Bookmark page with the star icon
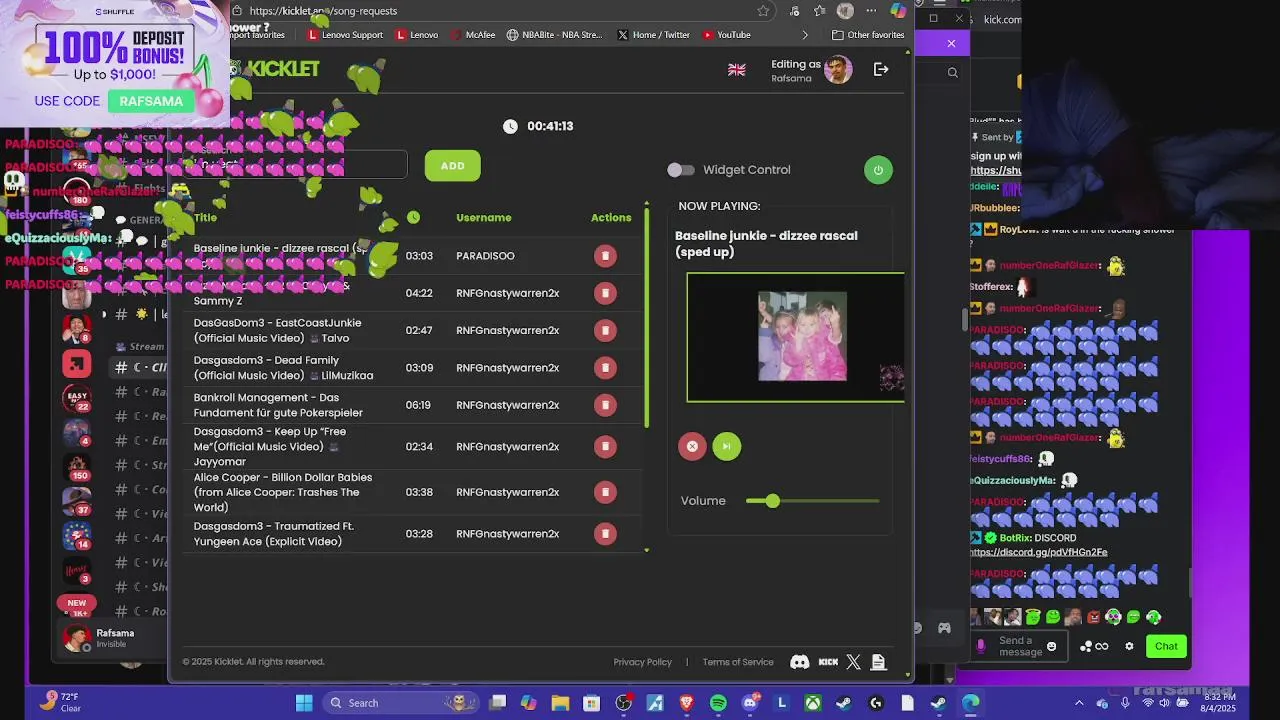The image size is (1280, 720). [x=763, y=11]
